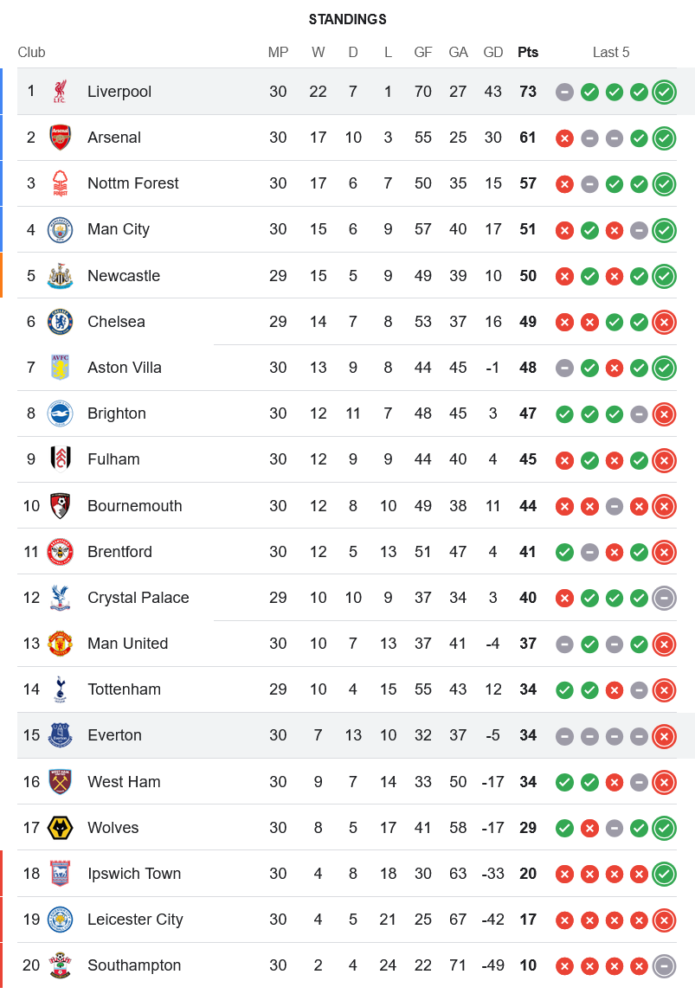Click the Newcastle club crest icon

click(x=60, y=276)
